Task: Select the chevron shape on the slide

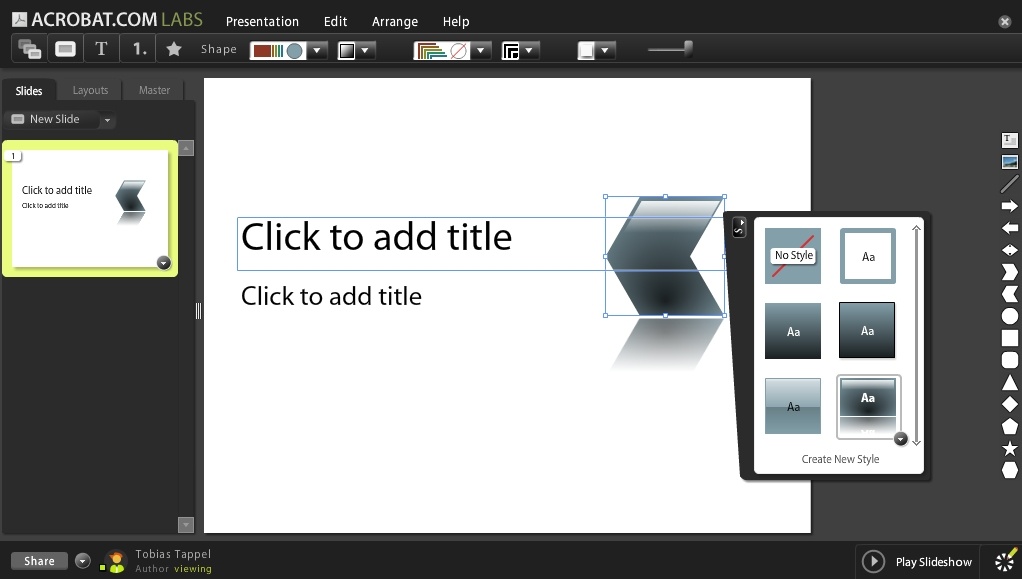Action: coord(665,256)
